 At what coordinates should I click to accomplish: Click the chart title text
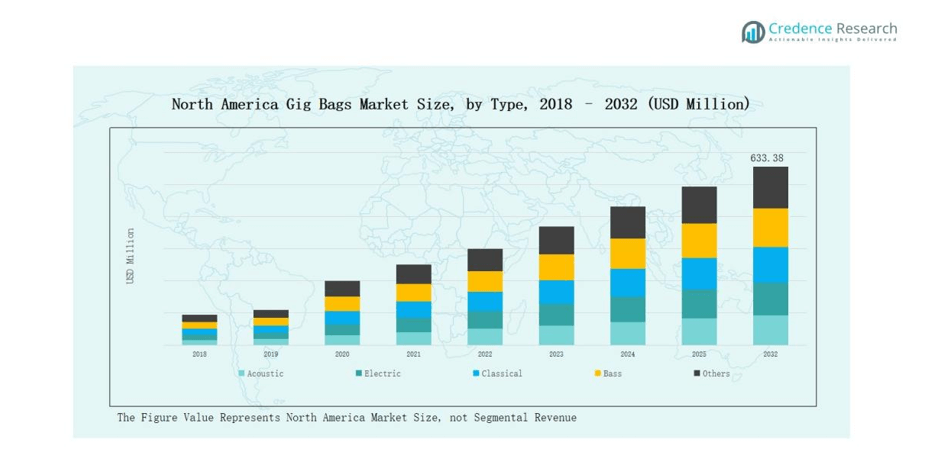click(x=460, y=104)
